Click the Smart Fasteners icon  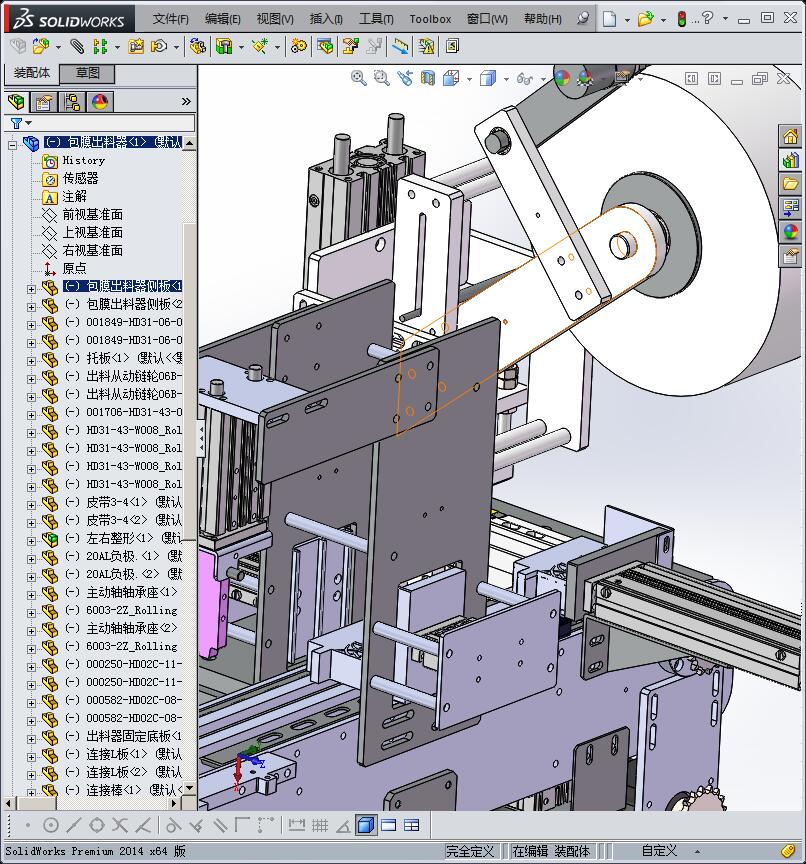click(x=136, y=46)
